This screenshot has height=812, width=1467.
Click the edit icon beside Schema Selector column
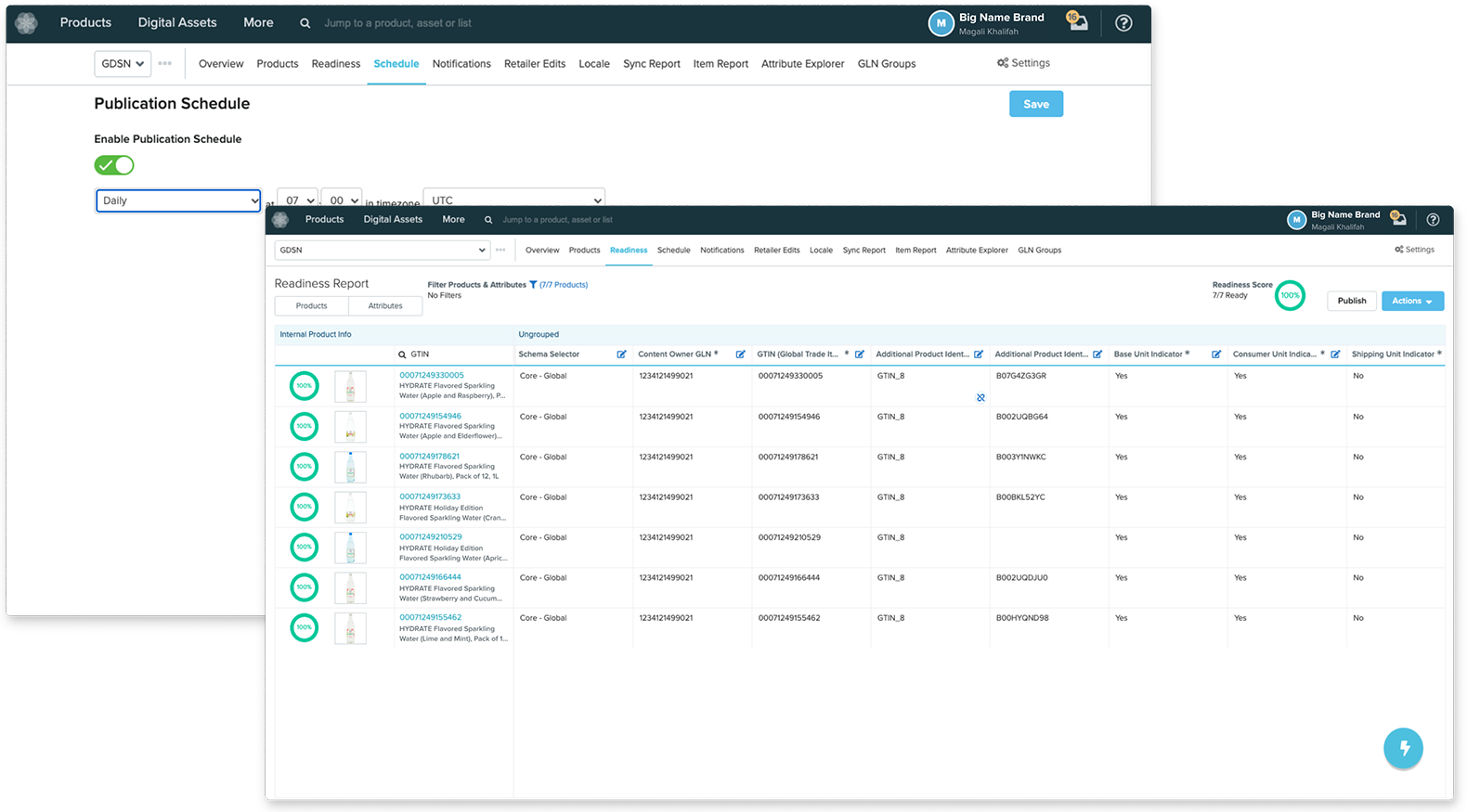(621, 354)
